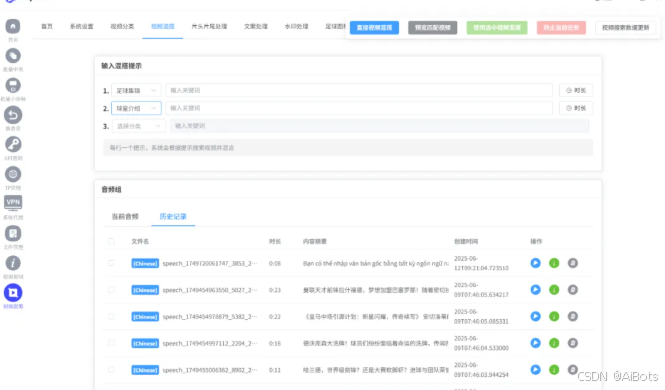Check the speech_1749454978879 row checkbox
Image resolution: width=665 pixels, height=390 pixels.
[111, 316]
